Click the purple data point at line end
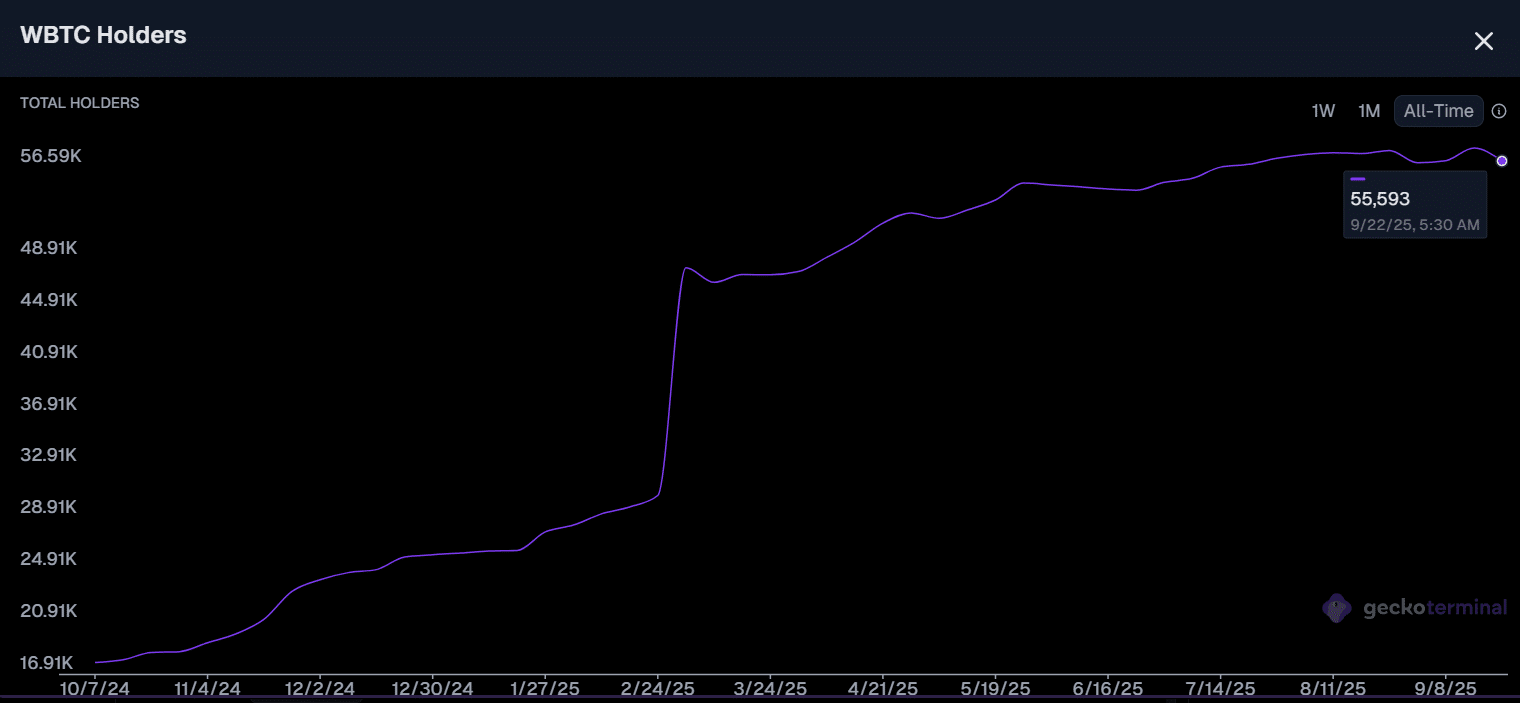This screenshot has height=703, width=1520. pyautogui.click(x=1501, y=161)
